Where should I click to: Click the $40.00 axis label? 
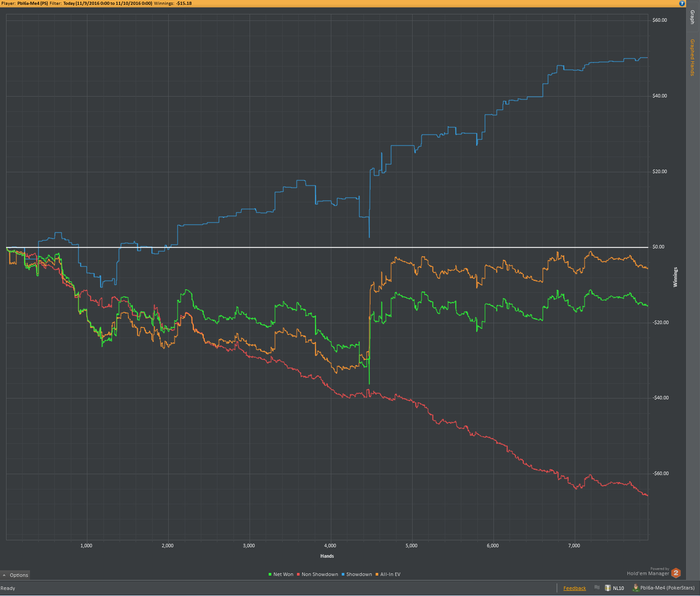coord(659,96)
